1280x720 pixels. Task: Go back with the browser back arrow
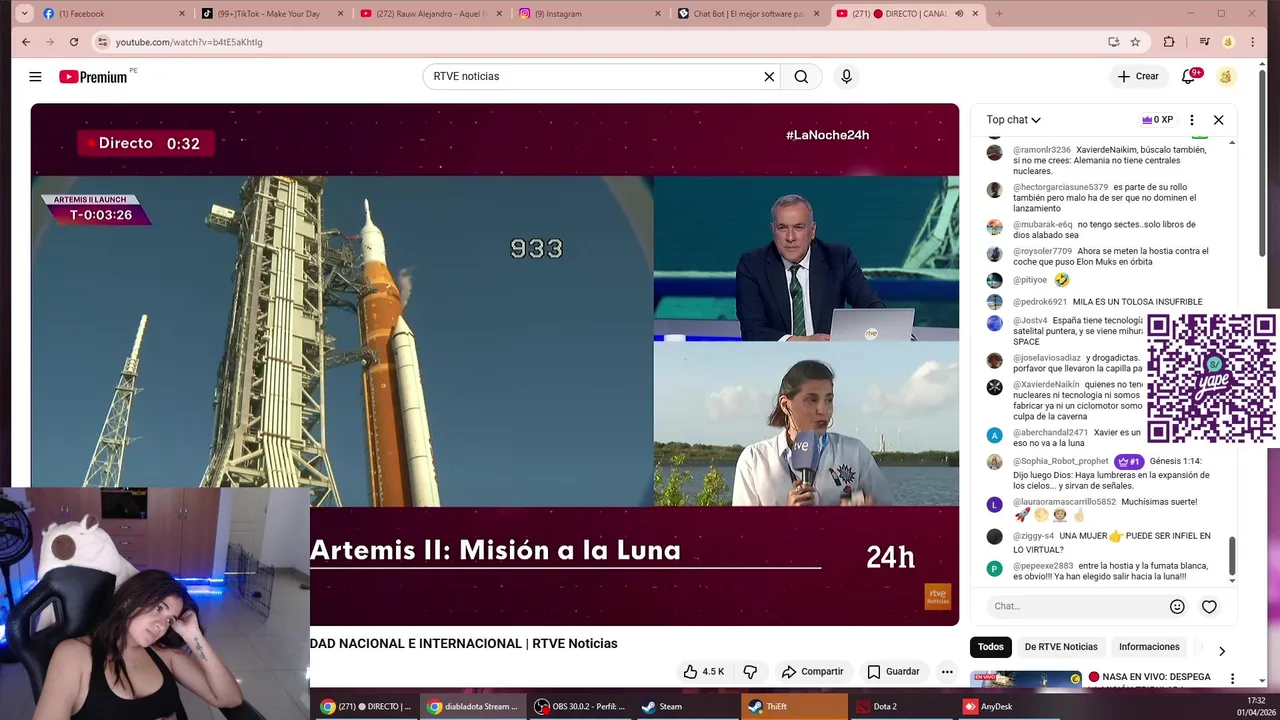tap(26, 42)
